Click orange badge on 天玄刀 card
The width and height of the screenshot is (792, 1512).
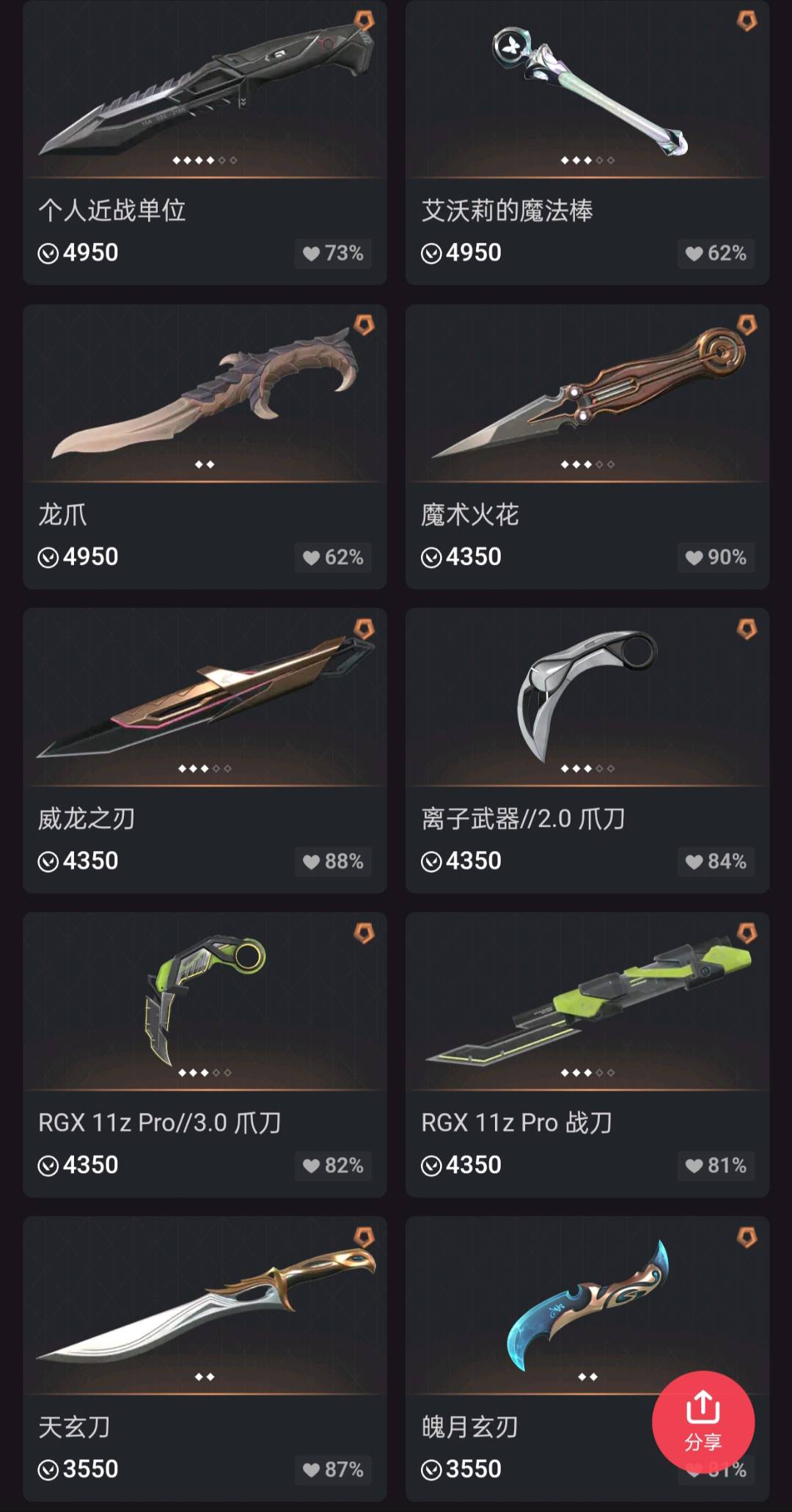[x=364, y=1237]
